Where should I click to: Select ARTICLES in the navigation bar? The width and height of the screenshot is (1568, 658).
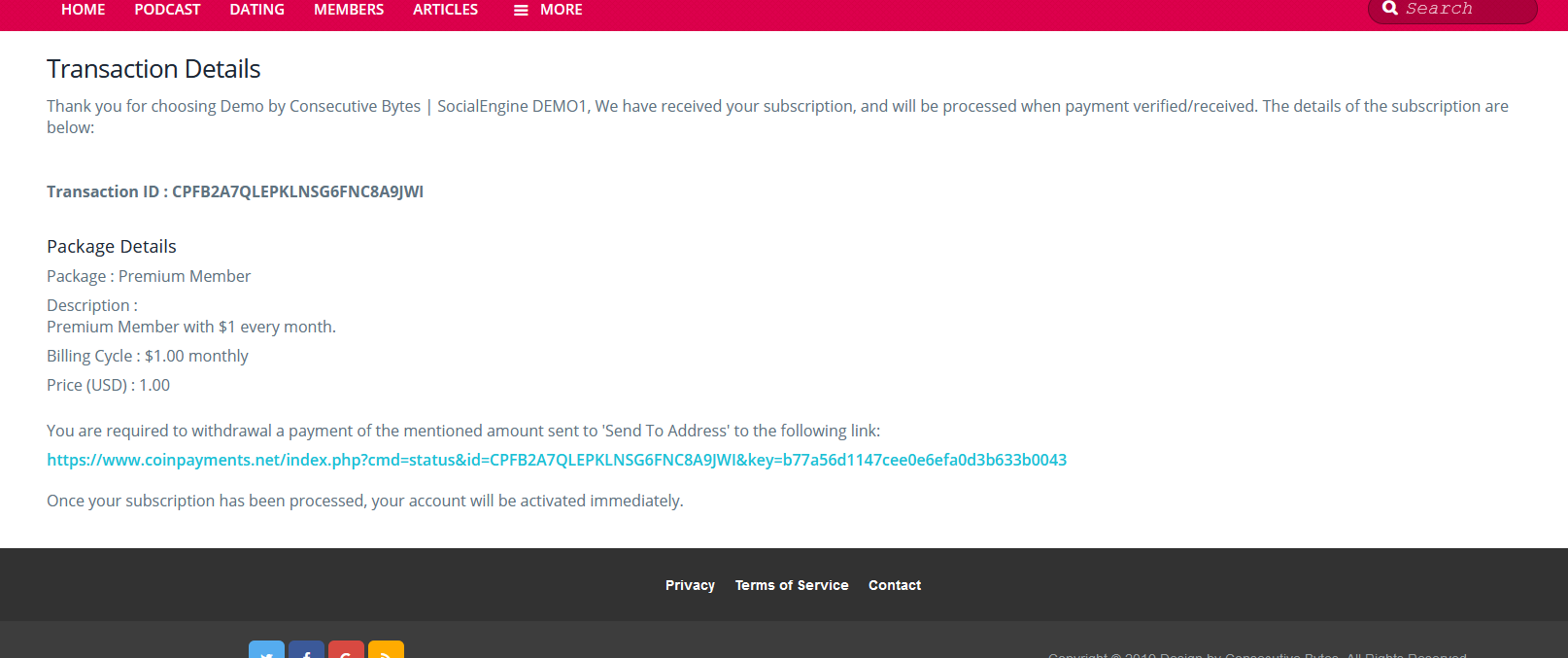click(445, 10)
